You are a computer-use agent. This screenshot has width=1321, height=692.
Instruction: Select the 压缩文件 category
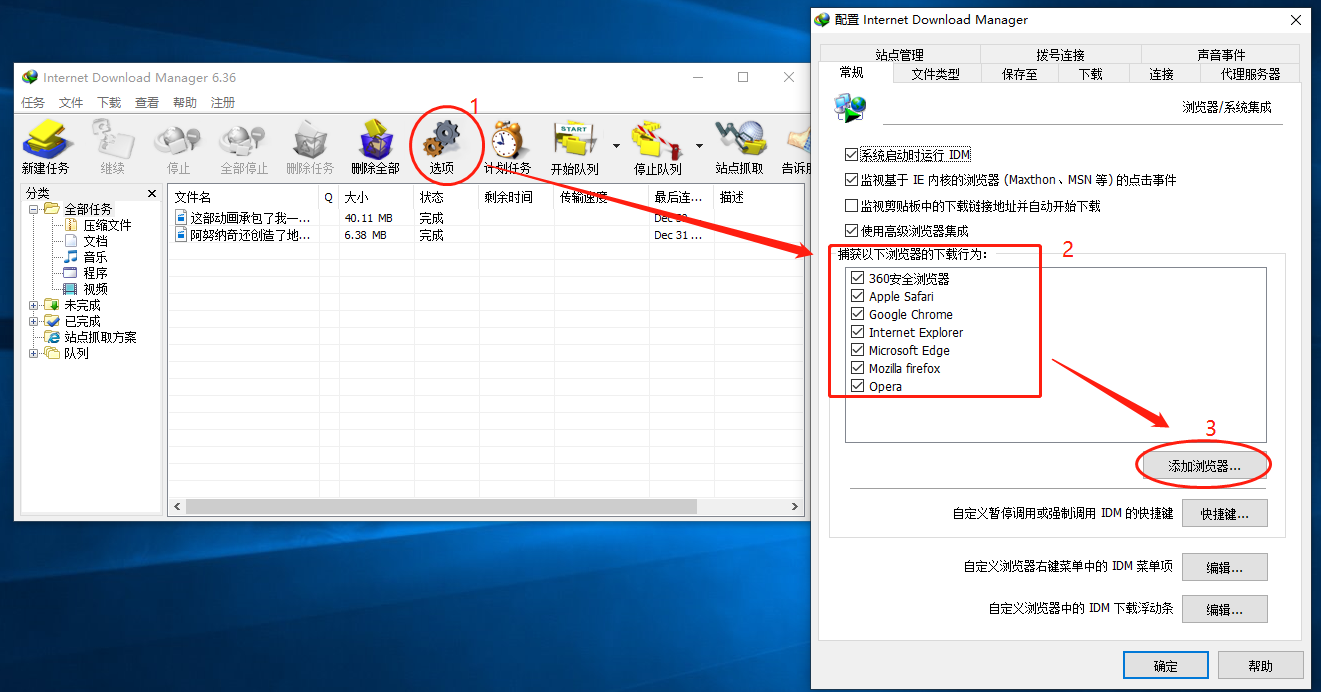[107, 225]
